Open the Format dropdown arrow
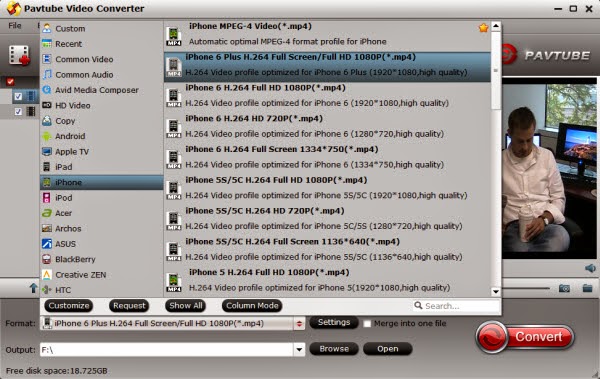Screen dimensions: 600x379 pos(299,323)
